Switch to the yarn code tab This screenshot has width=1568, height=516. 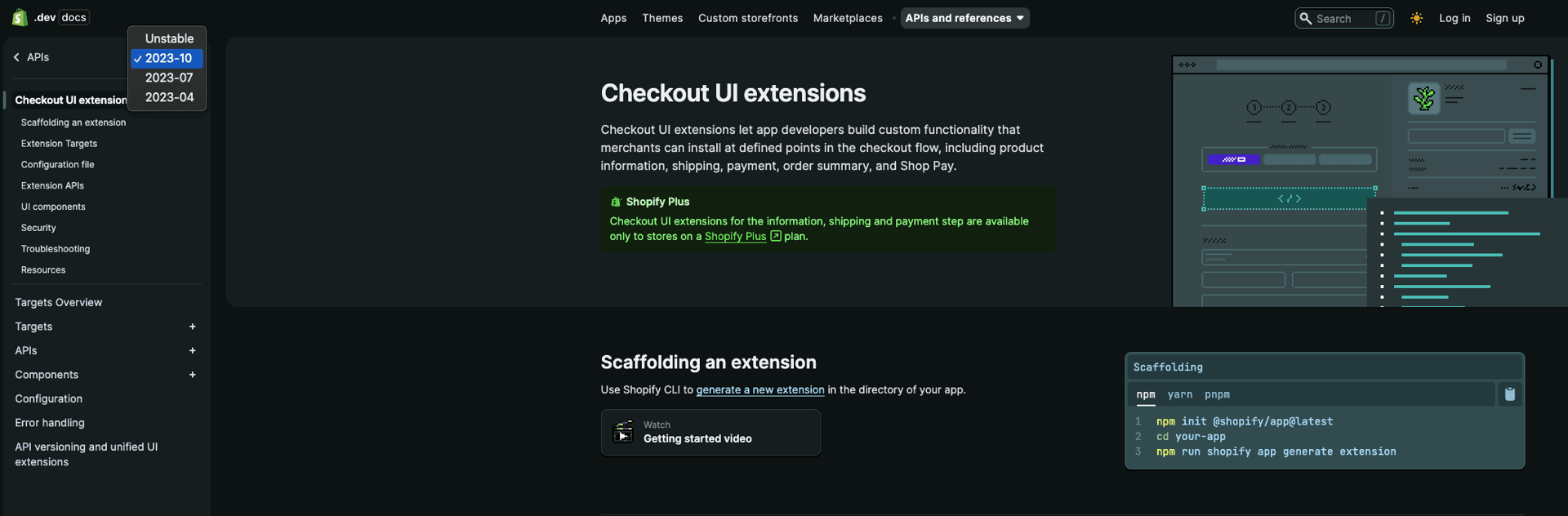pos(1180,394)
